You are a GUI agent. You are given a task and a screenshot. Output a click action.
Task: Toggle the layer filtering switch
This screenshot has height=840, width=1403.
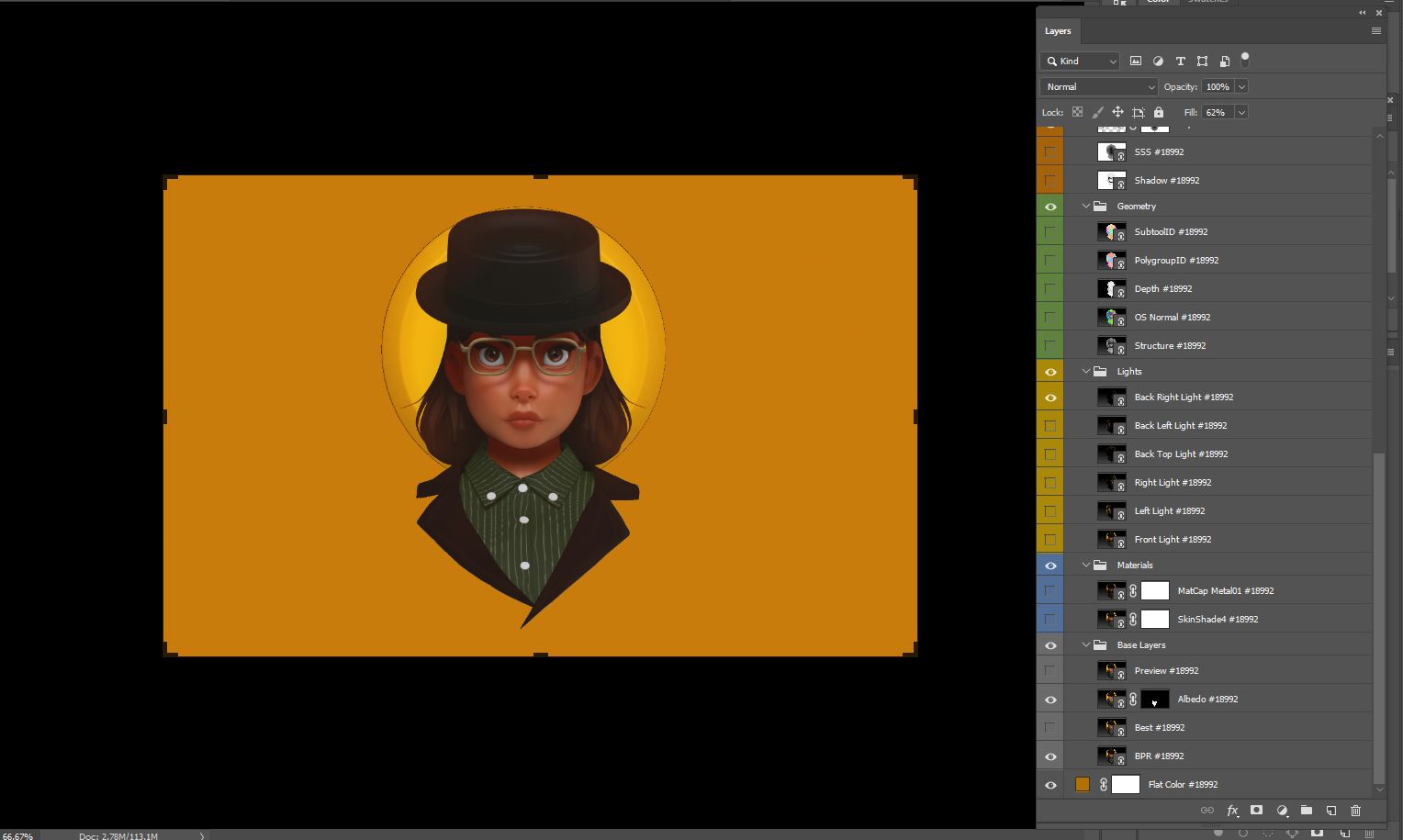(1245, 60)
